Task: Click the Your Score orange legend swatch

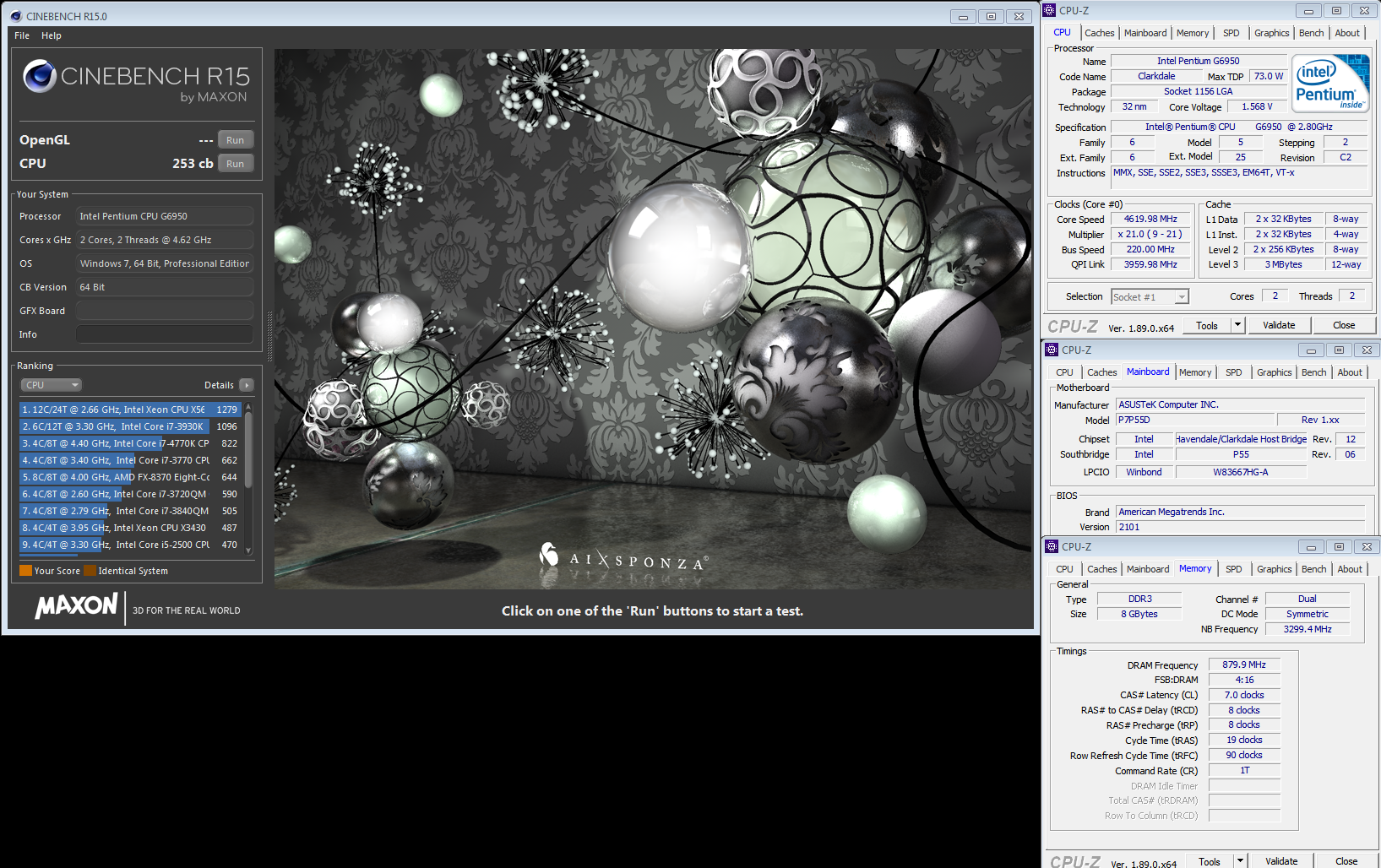Action: [x=25, y=571]
